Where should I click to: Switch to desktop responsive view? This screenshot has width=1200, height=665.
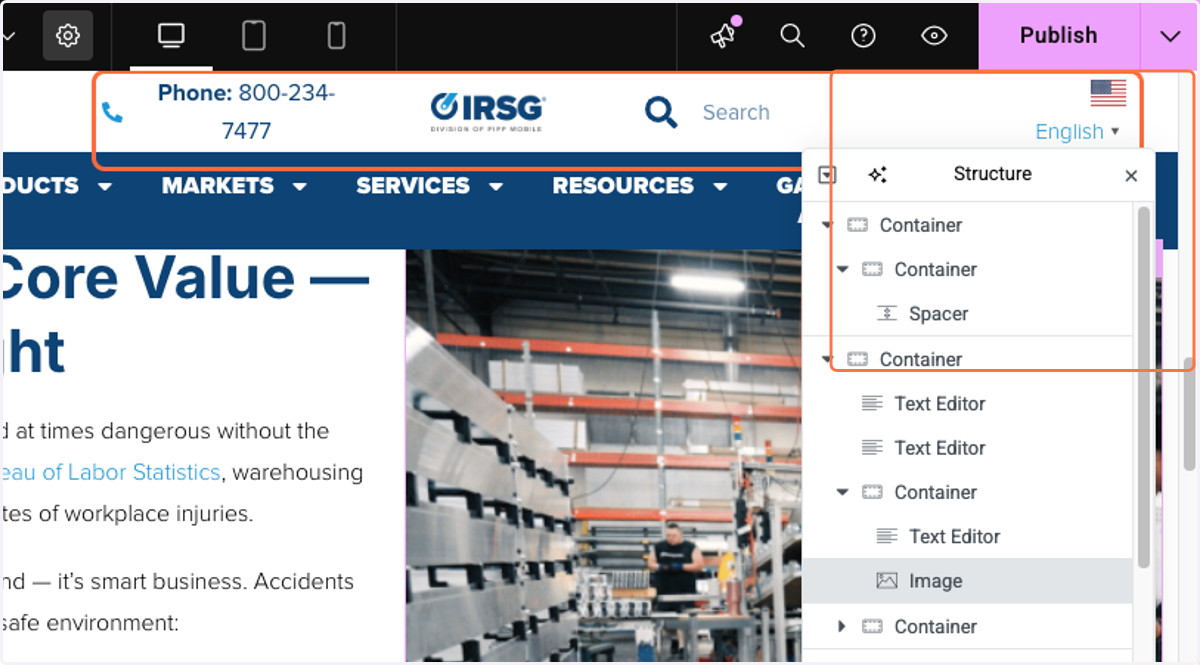click(171, 36)
